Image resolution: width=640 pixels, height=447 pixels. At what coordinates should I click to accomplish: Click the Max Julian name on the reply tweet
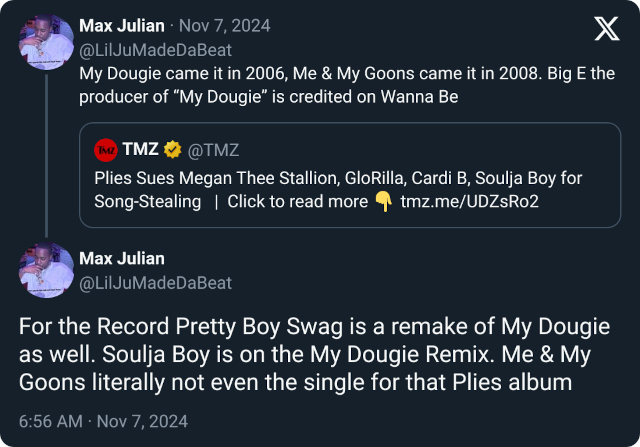tap(121, 260)
